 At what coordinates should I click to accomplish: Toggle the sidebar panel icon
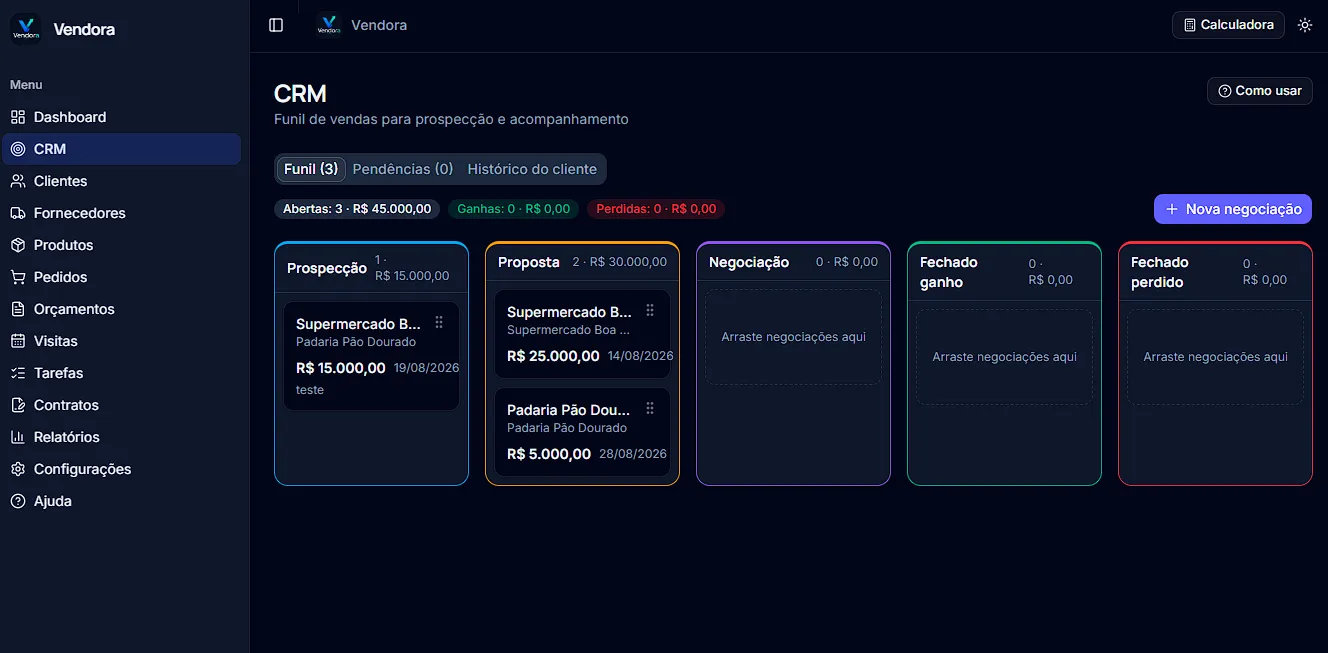[x=276, y=25]
